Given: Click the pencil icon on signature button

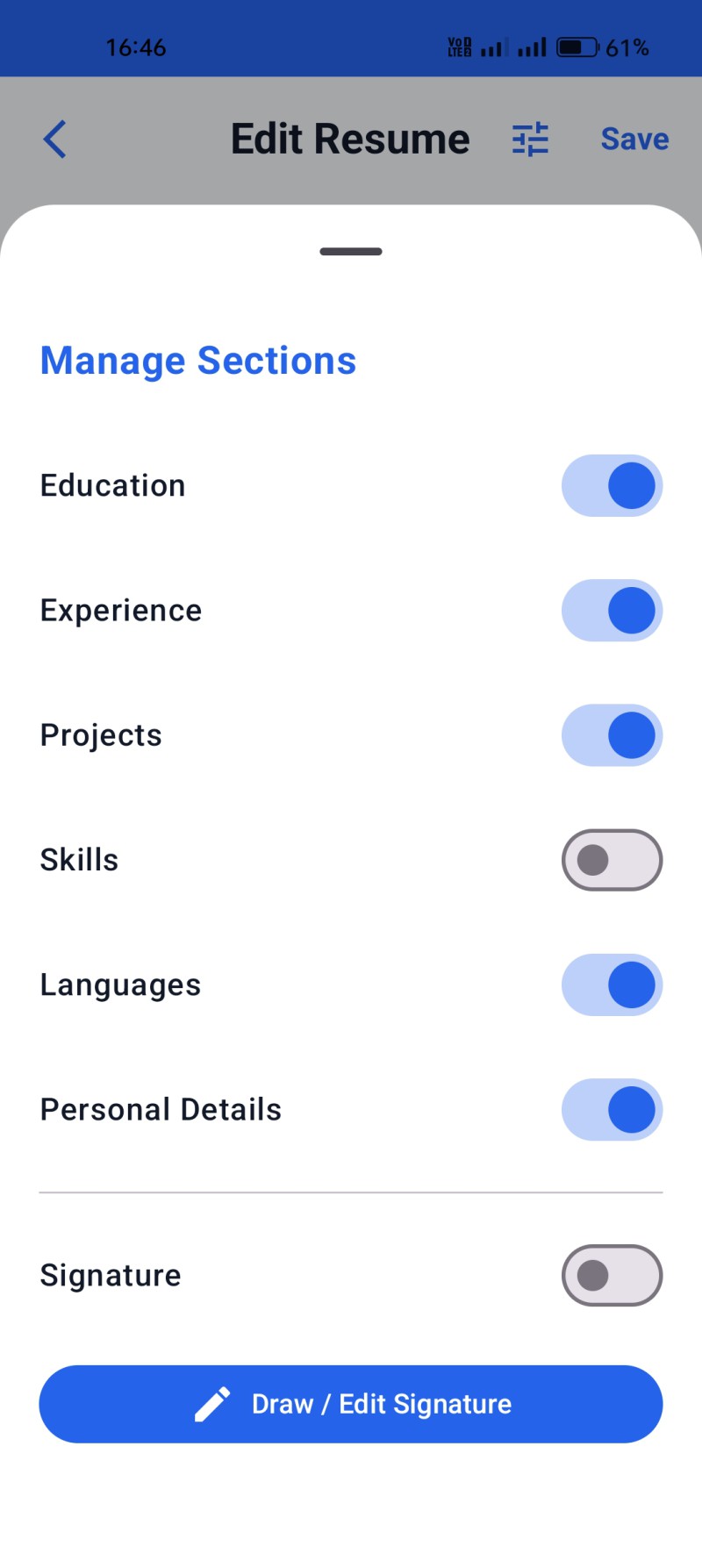Looking at the screenshot, I should (211, 1404).
